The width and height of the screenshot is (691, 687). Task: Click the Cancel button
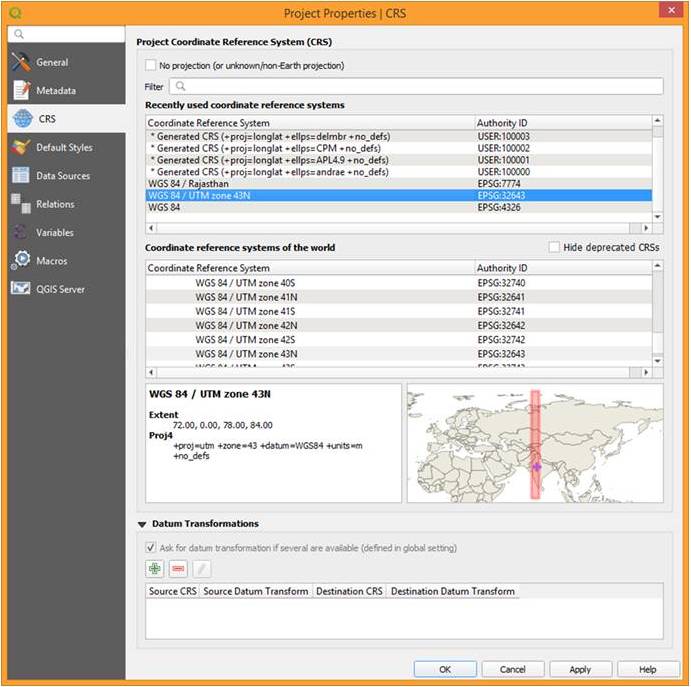point(513,669)
